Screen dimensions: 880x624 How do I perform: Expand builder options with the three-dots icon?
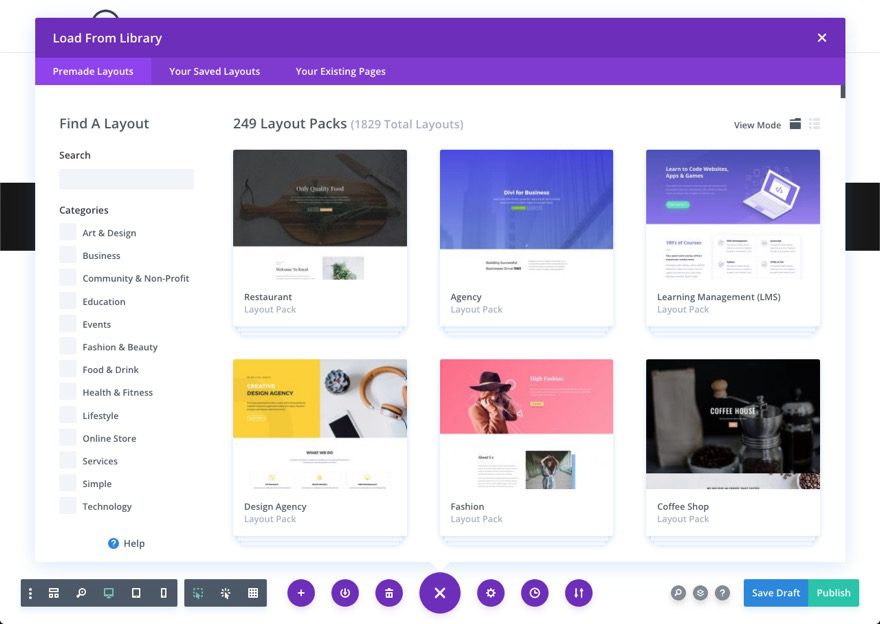point(30,592)
